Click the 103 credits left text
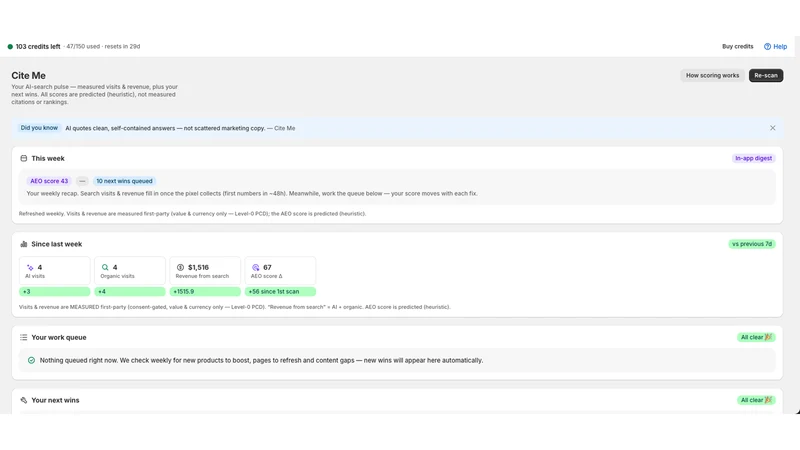Image resolution: width=800 pixels, height=450 pixels. (38, 46)
